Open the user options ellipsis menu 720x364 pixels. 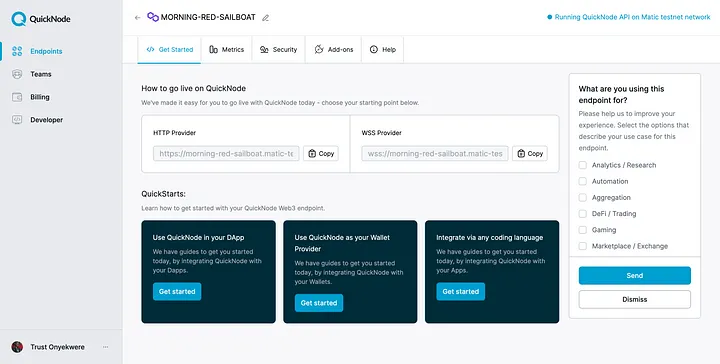(x=106, y=347)
